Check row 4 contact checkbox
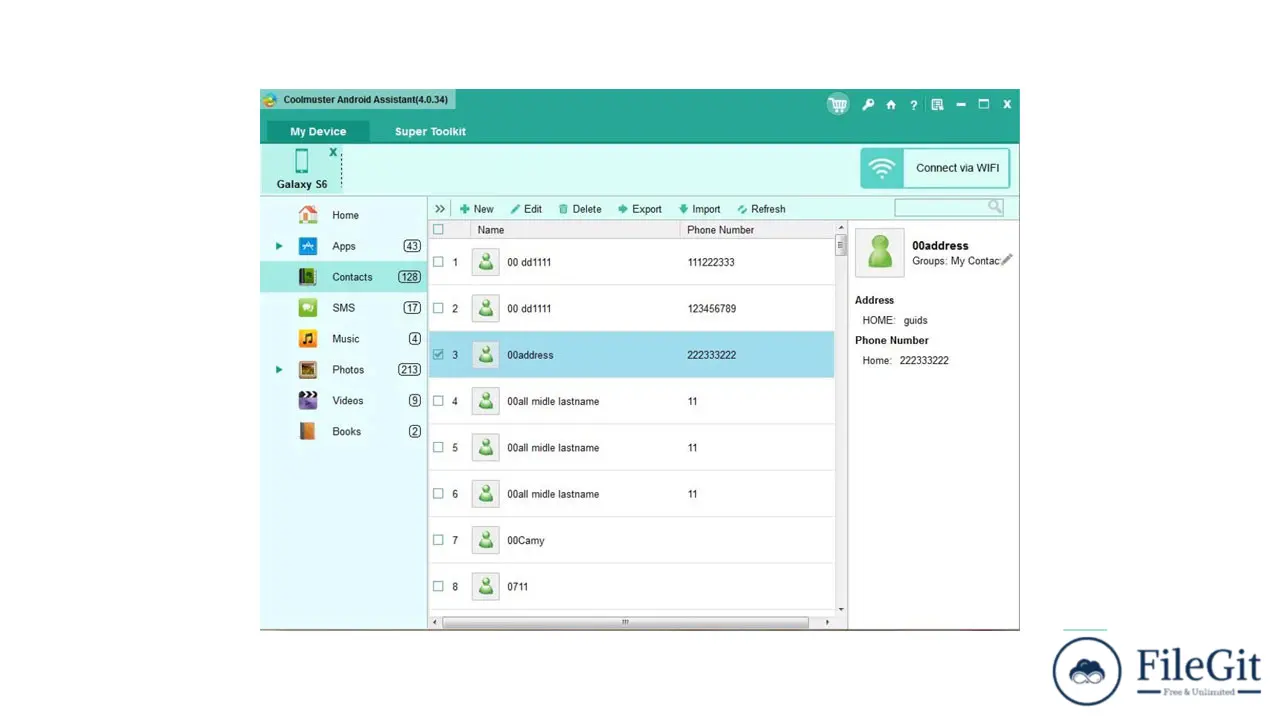Screen dimensions: 1280x720 pyautogui.click(x=438, y=401)
